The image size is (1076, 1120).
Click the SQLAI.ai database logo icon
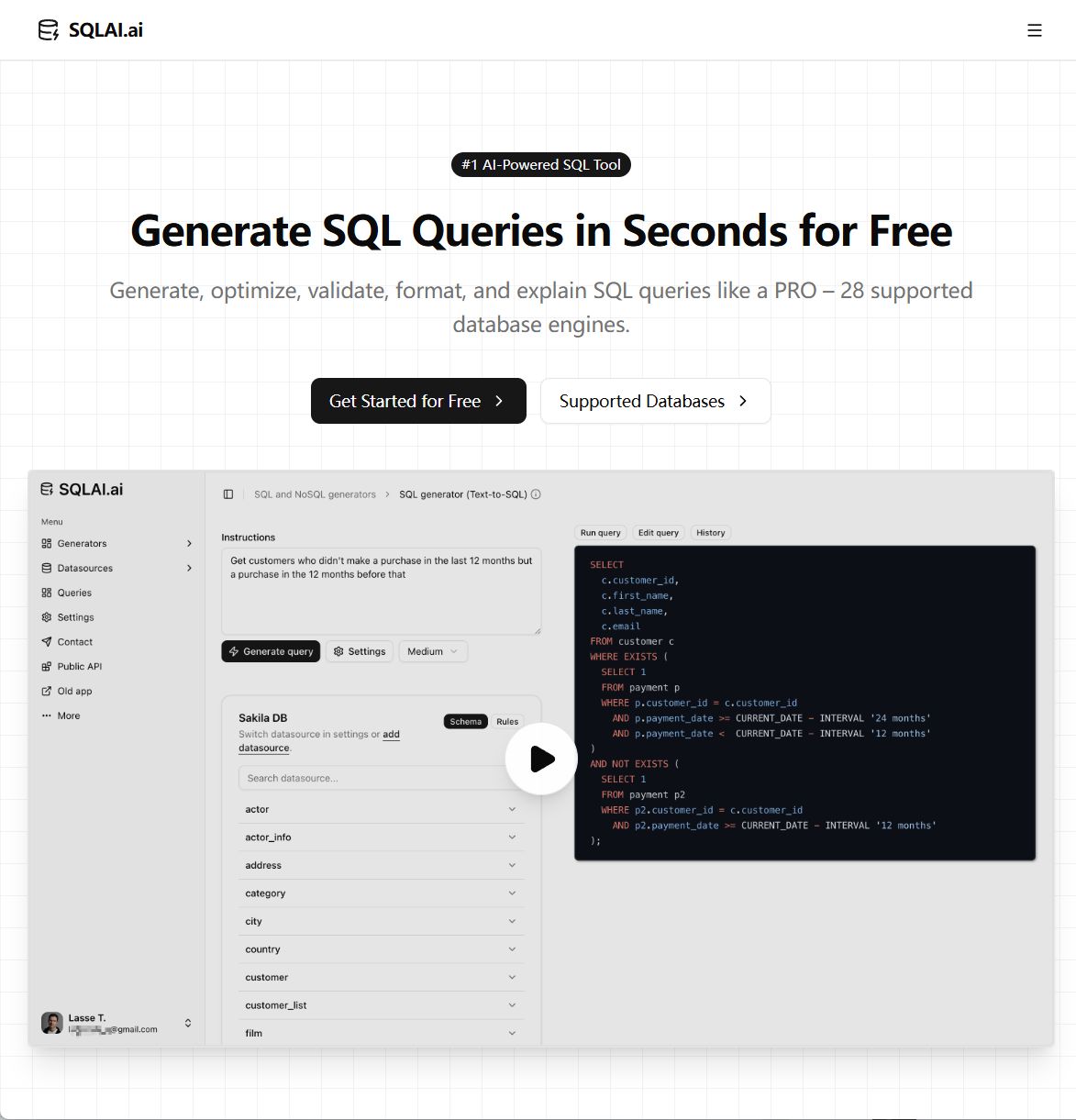point(49,30)
